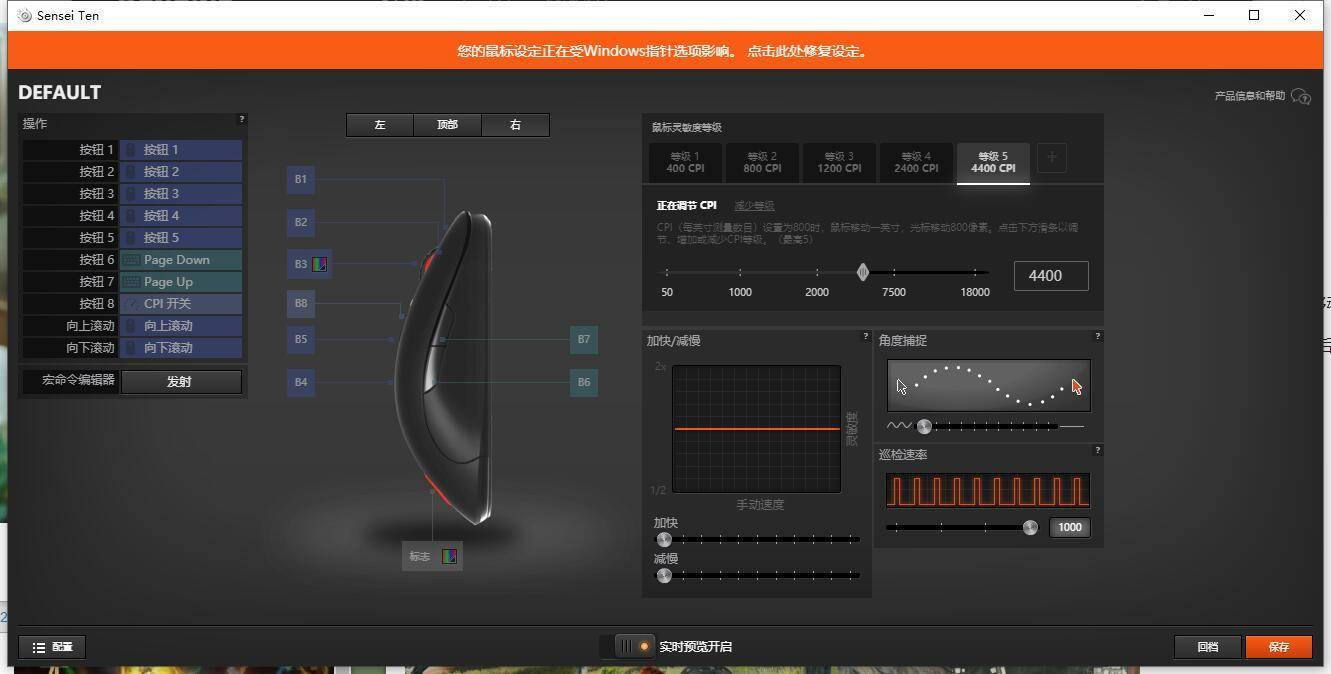The width and height of the screenshot is (1331, 674).
Task: Select the B2 label on mouse diagram
Action: (x=301, y=222)
